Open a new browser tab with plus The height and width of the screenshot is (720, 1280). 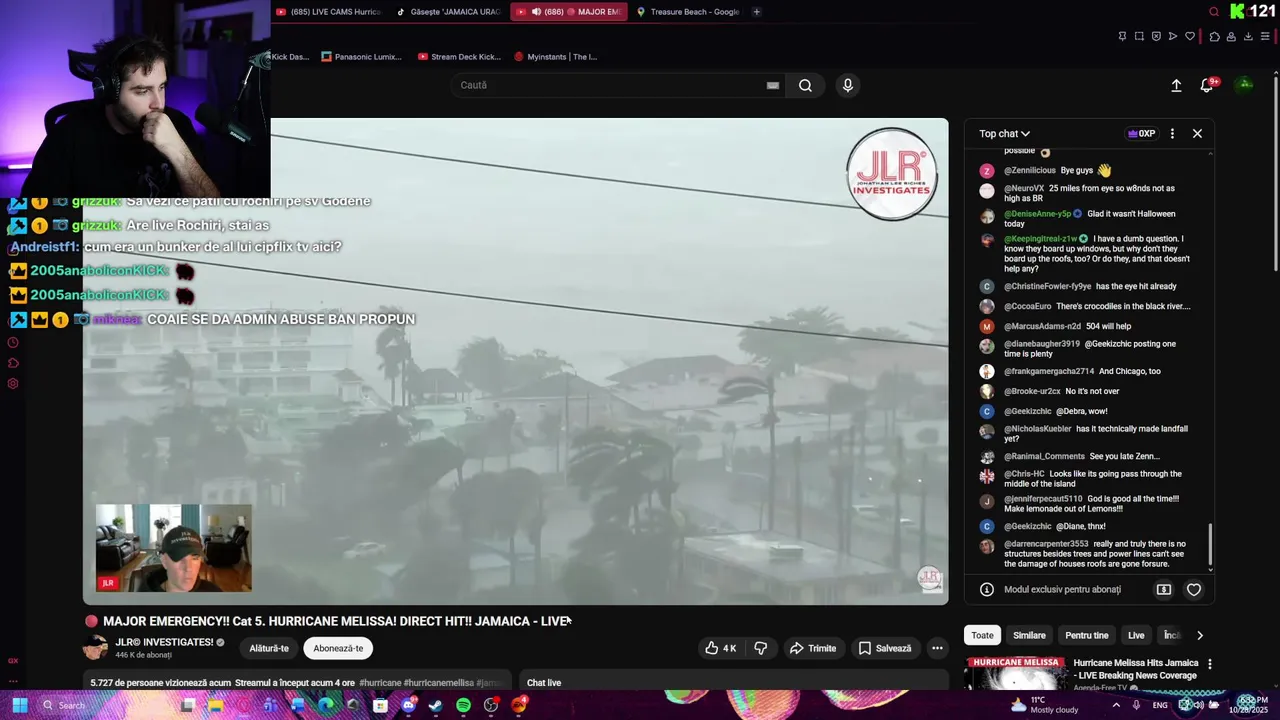[757, 12]
